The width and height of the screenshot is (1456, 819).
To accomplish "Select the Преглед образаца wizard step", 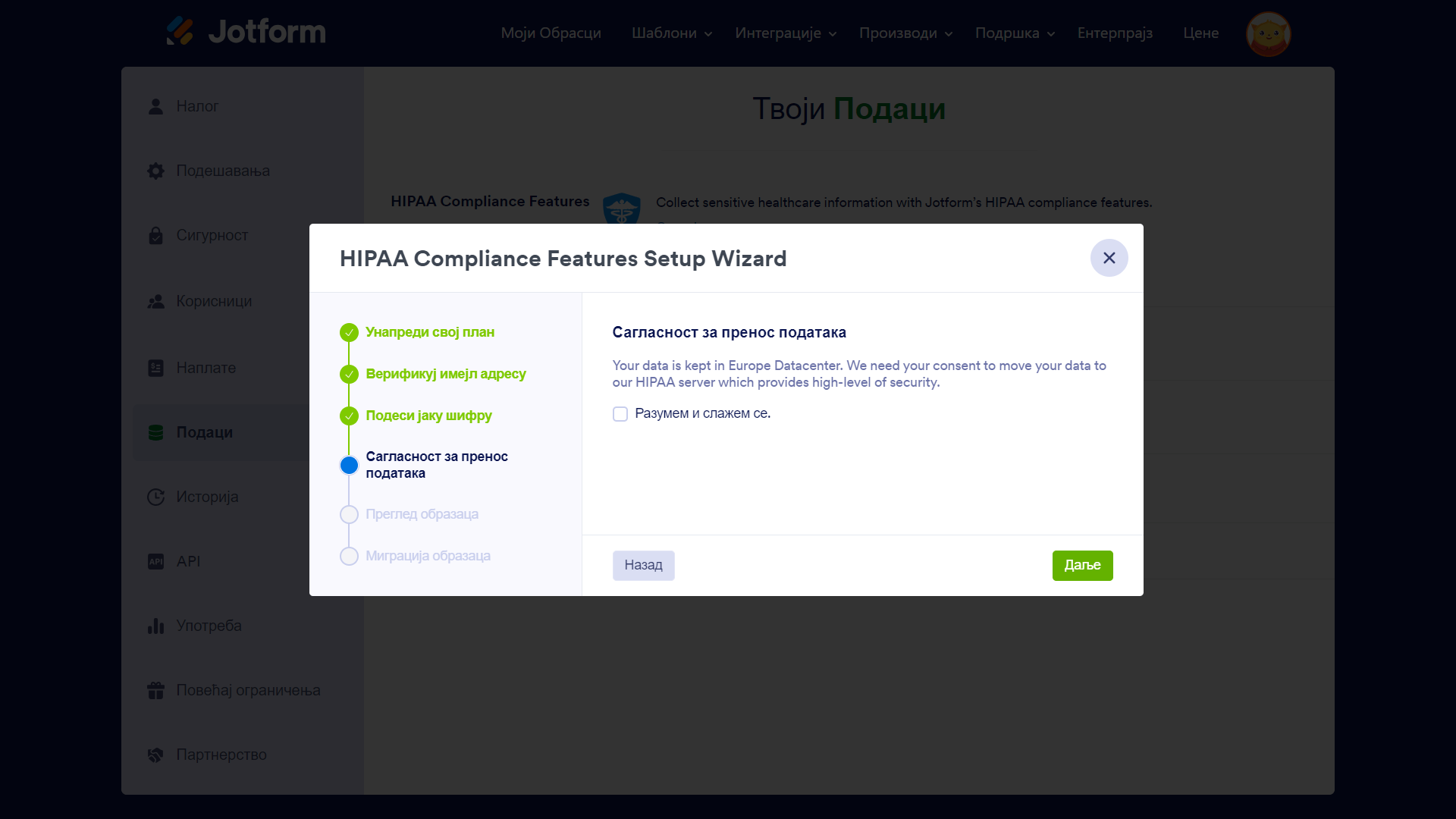I will coord(422,514).
